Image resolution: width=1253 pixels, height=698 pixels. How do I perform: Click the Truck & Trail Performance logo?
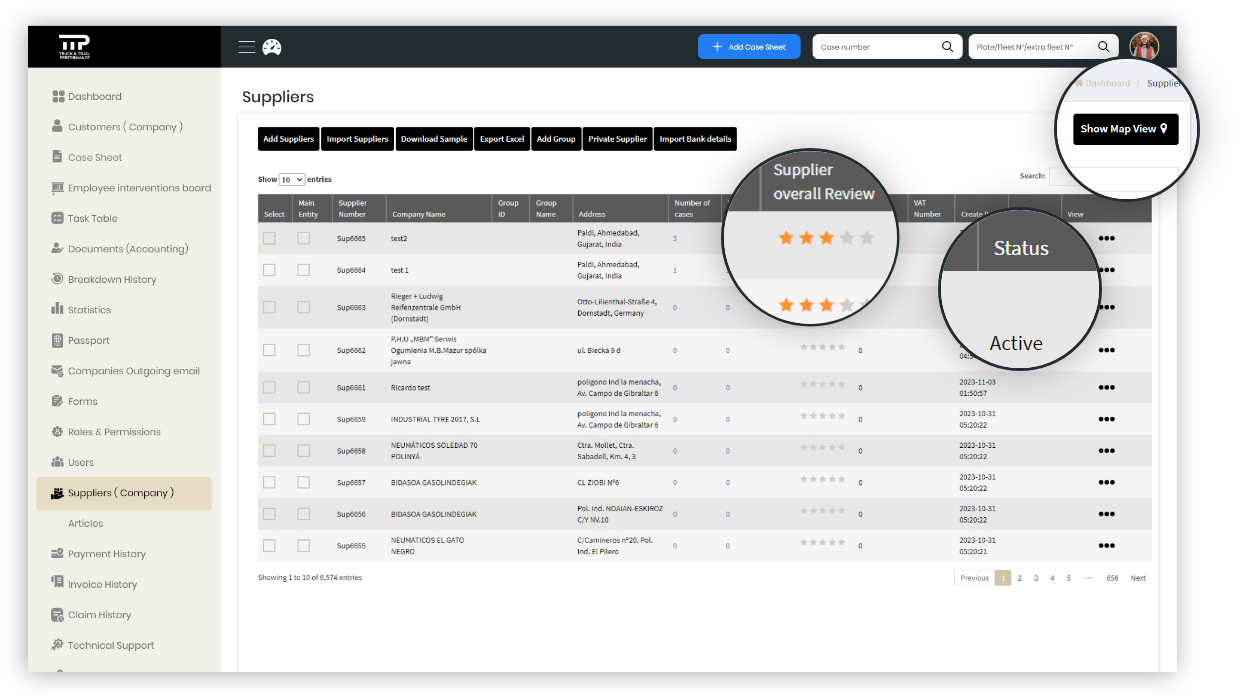point(74,47)
